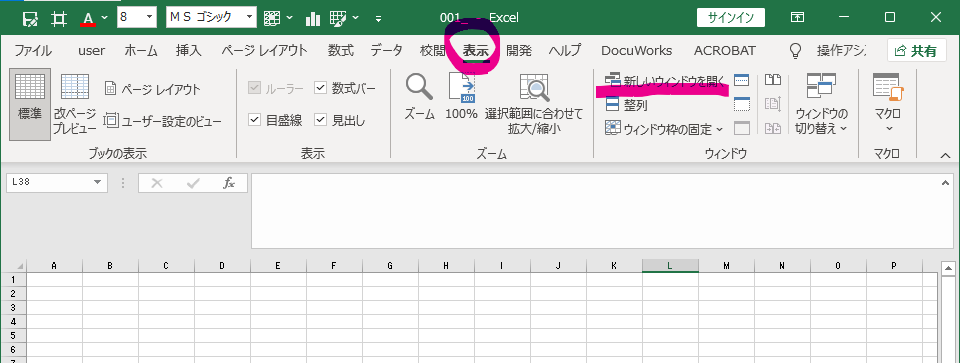Viewport: 960px width, 363px height.
Task: Open the user tab
Action: coord(91,51)
